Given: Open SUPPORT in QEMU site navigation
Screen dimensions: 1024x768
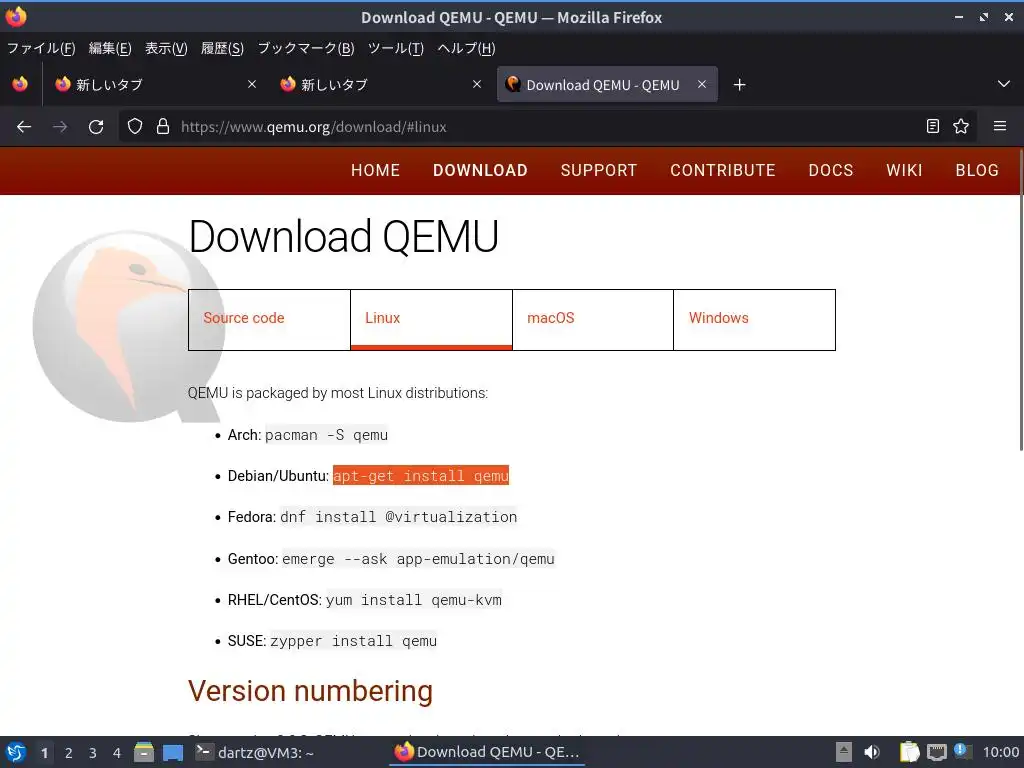Looking at the screenshot, I should pos(599,170).
